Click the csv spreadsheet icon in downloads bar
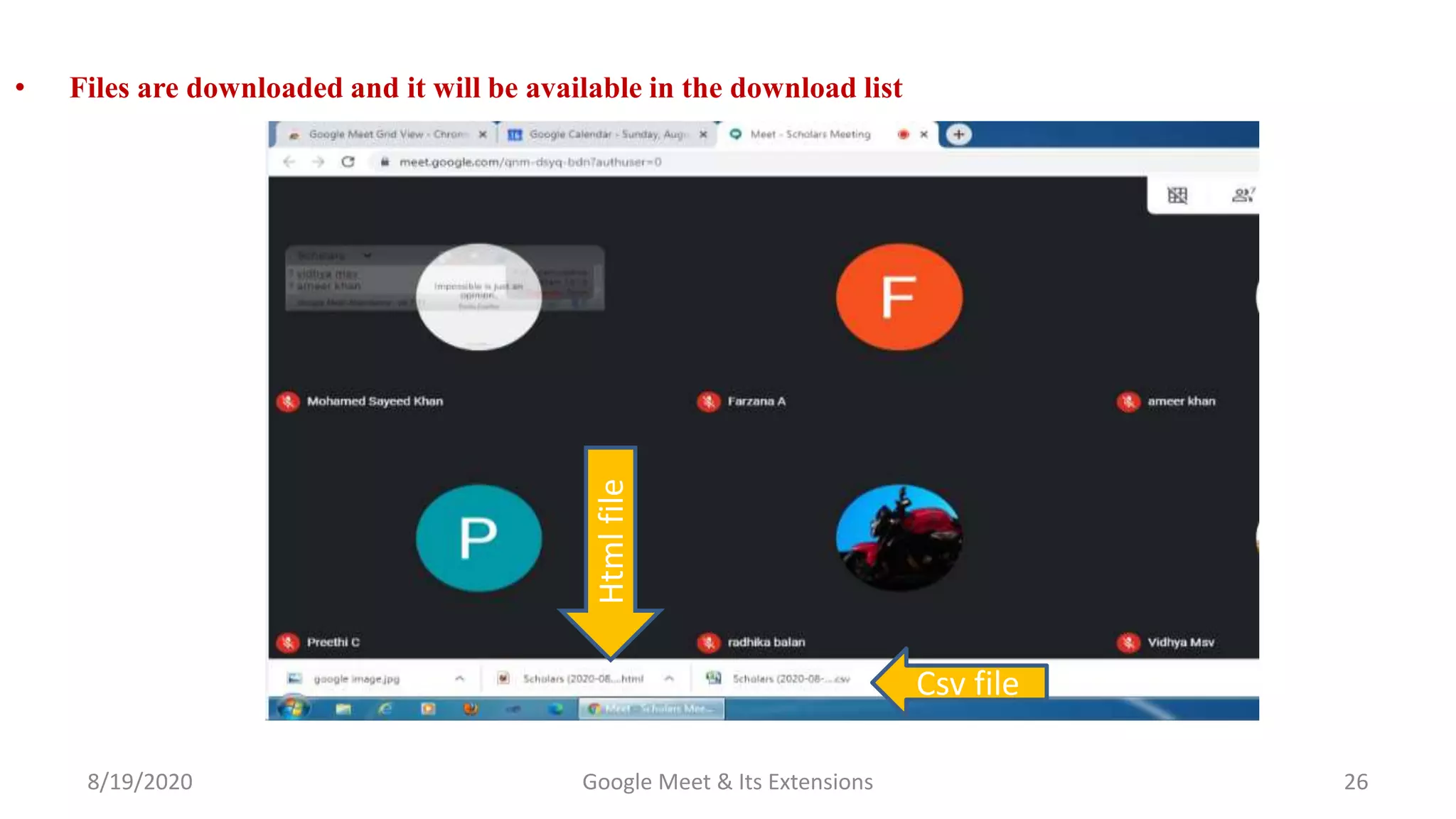The image size is (1456, 819). [x=713, y=678]
